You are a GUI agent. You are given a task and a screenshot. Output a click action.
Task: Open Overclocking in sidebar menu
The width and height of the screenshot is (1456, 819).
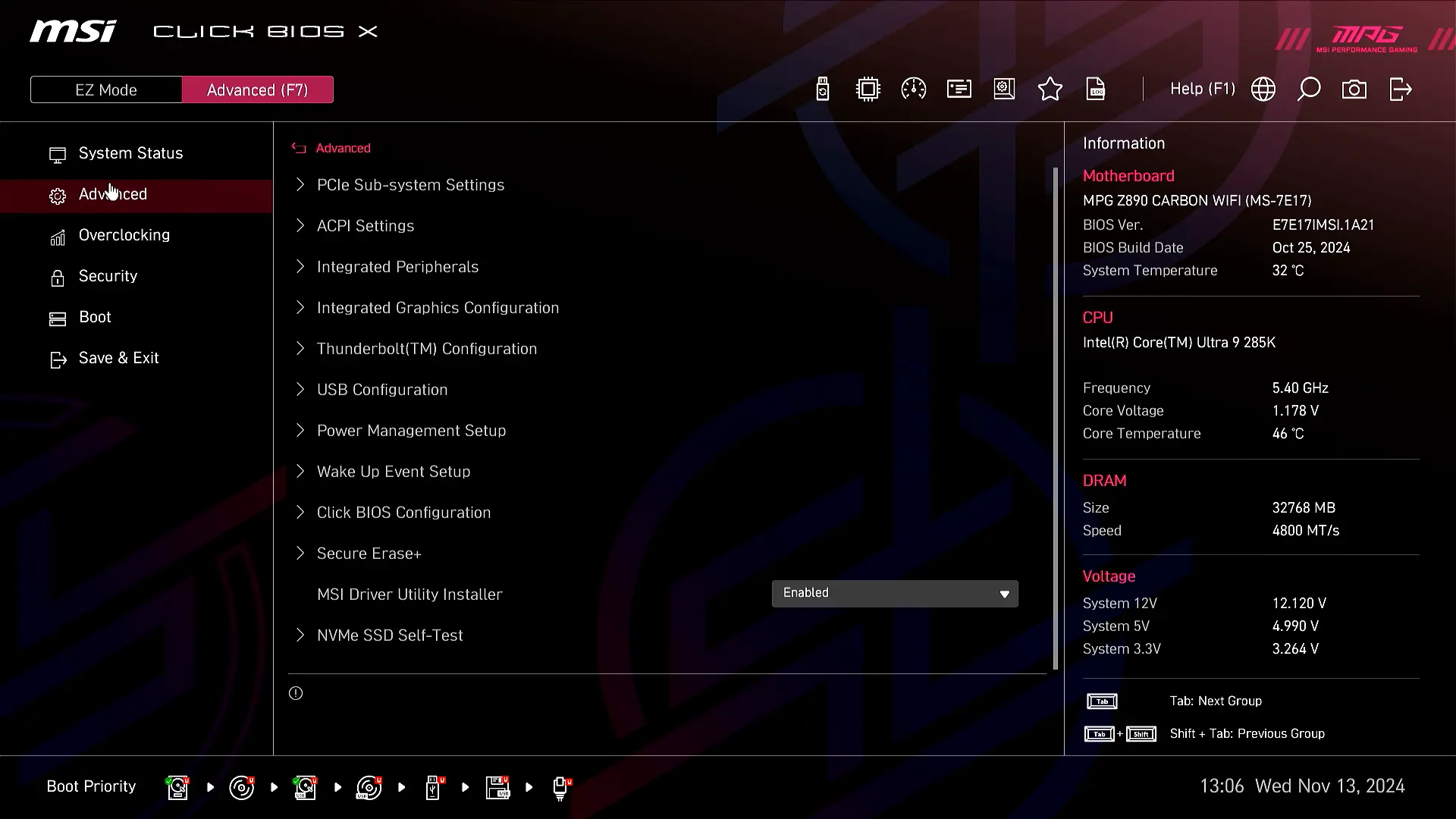coord(124,235)
